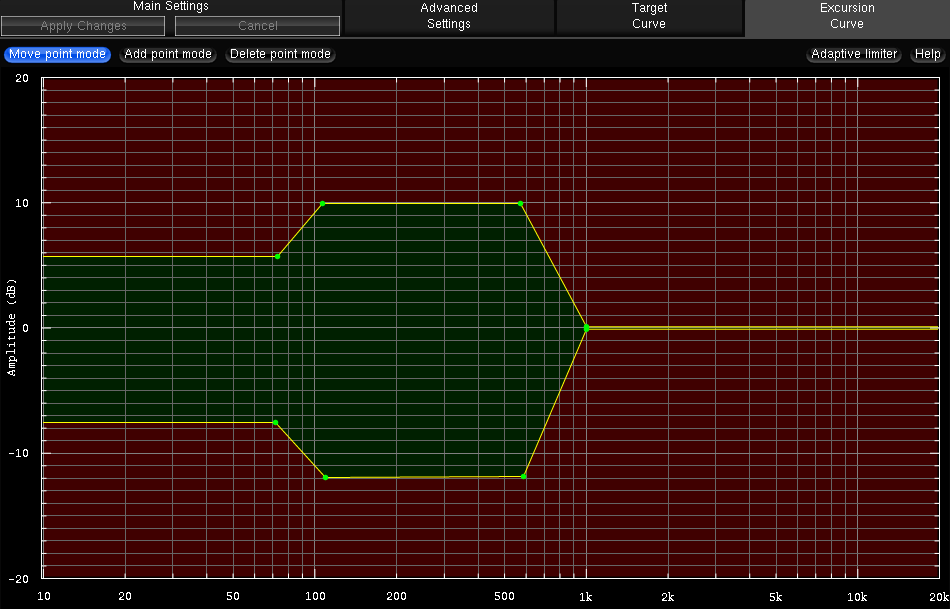
Task: Click the -10 amplitude axis label
Action: (18, 453)
